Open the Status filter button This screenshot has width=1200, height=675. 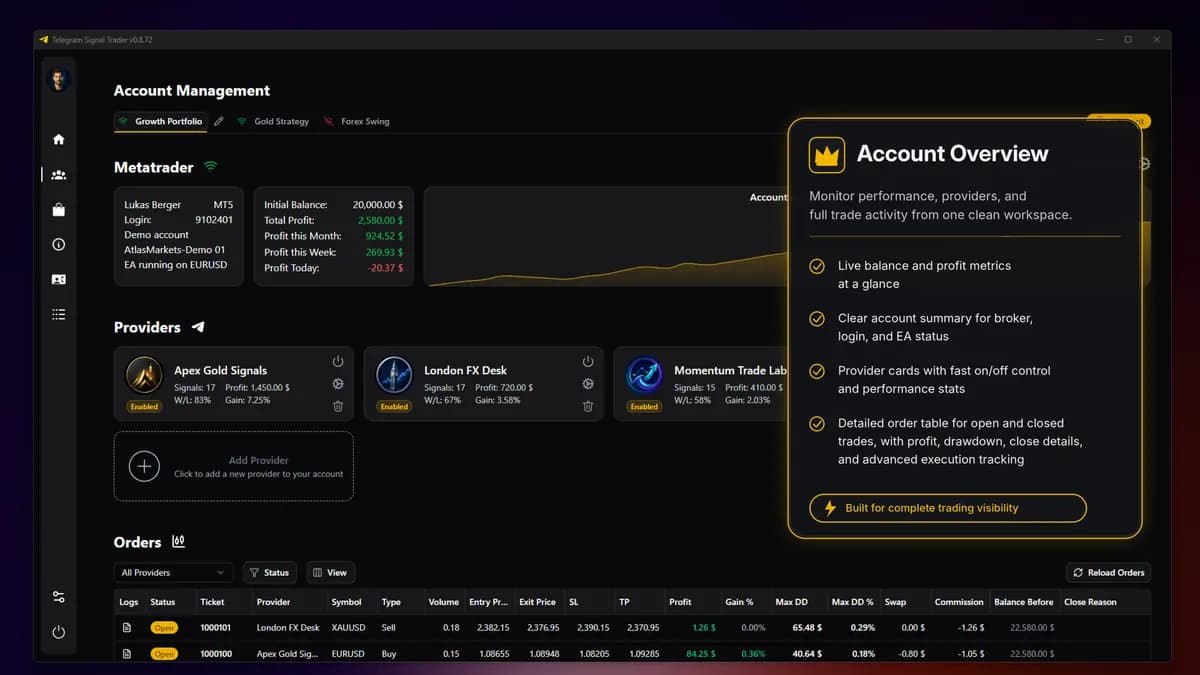269,573
